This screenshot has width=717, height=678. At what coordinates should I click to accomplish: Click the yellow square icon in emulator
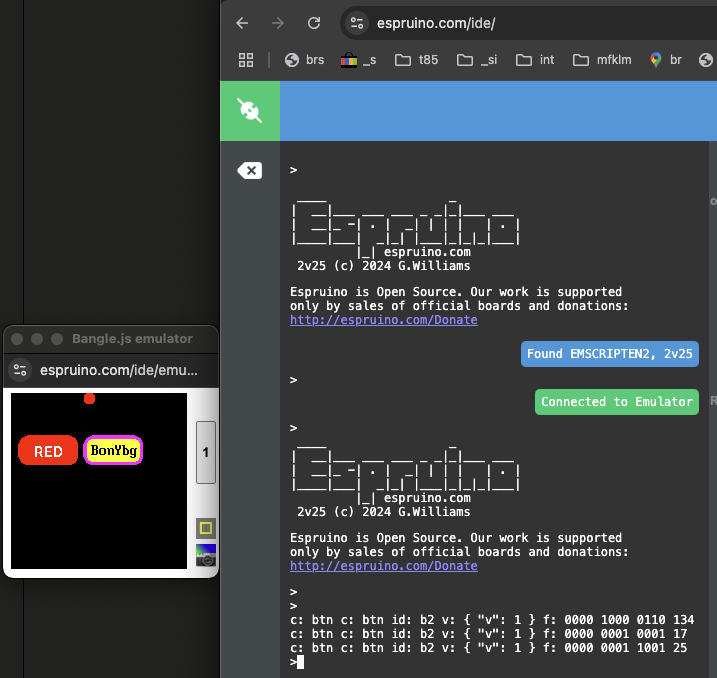[x=206, y=528]
